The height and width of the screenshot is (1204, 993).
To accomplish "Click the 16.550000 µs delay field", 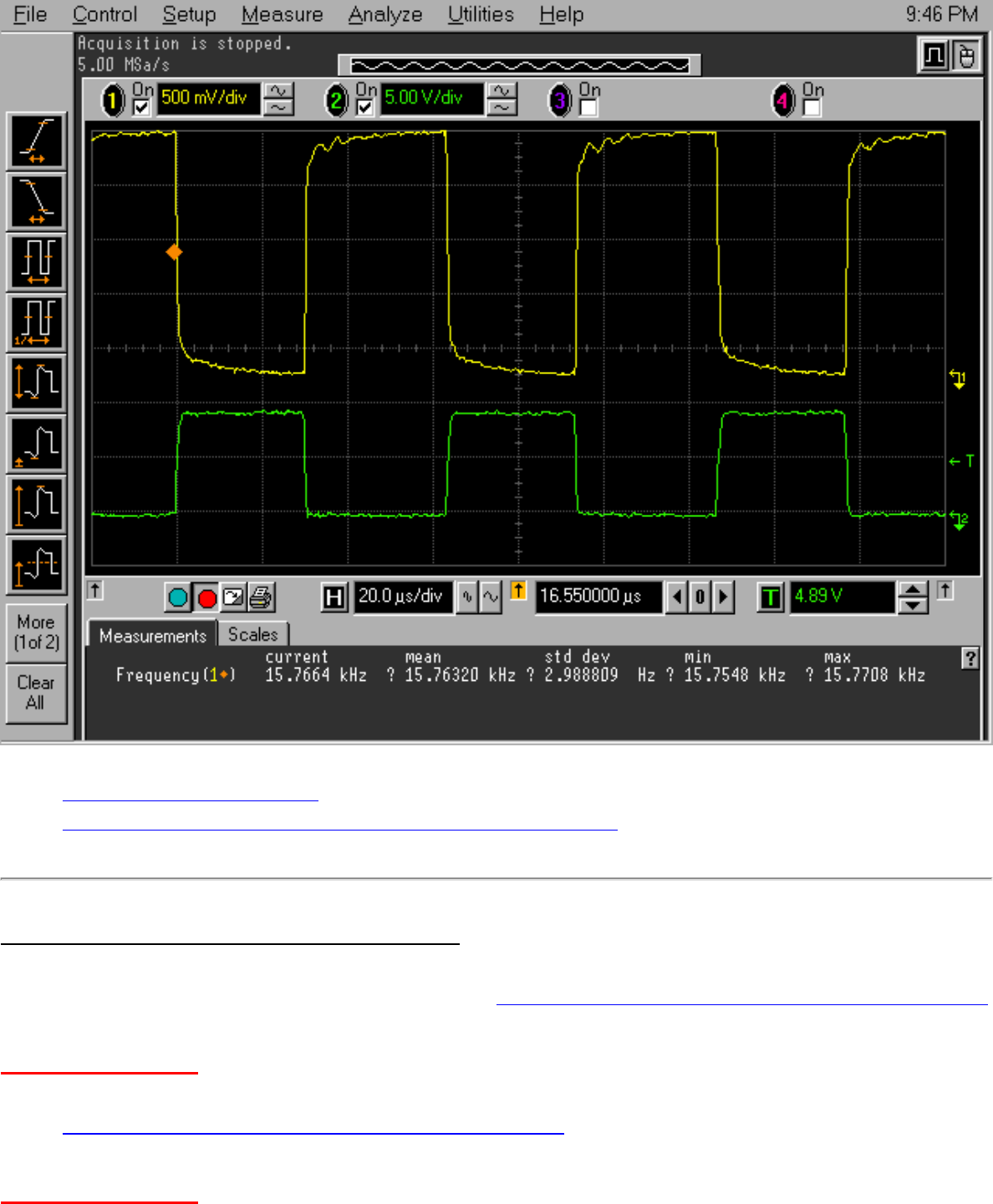I will [598, 597].
